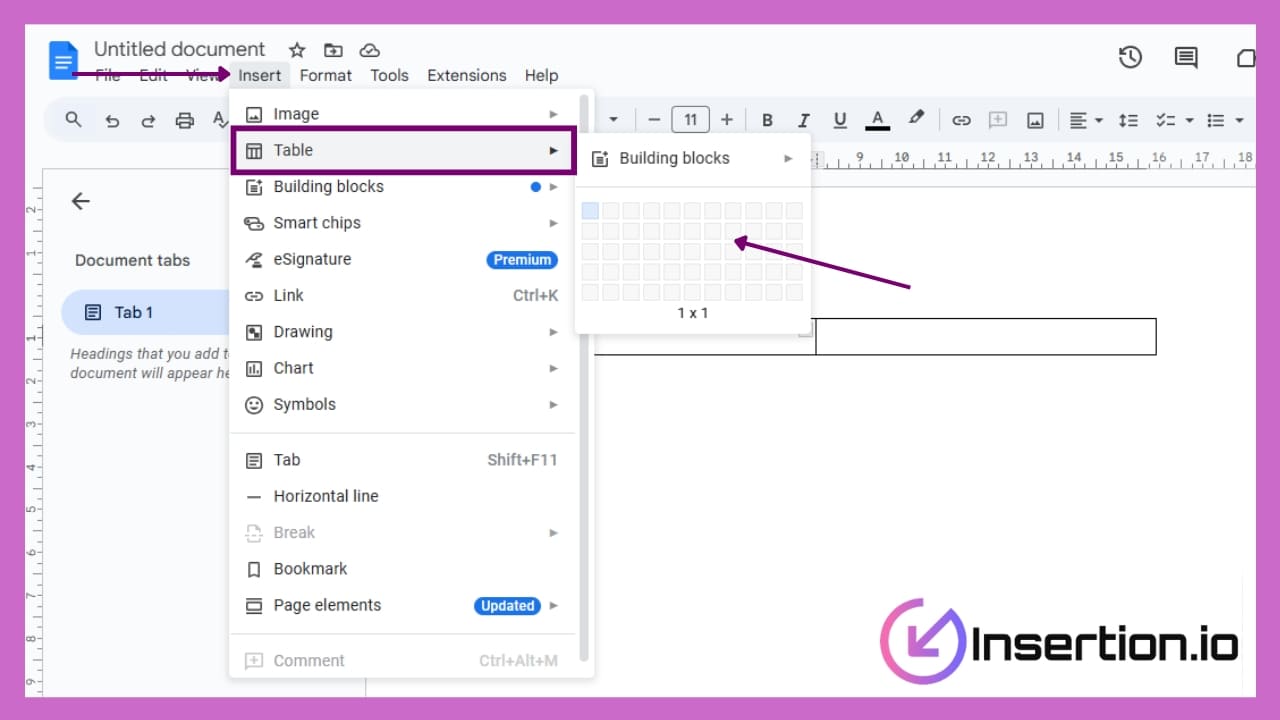Click the insert link toolbar icon
Viewport: 1280px width, 720px height.
tap(961, 120)
